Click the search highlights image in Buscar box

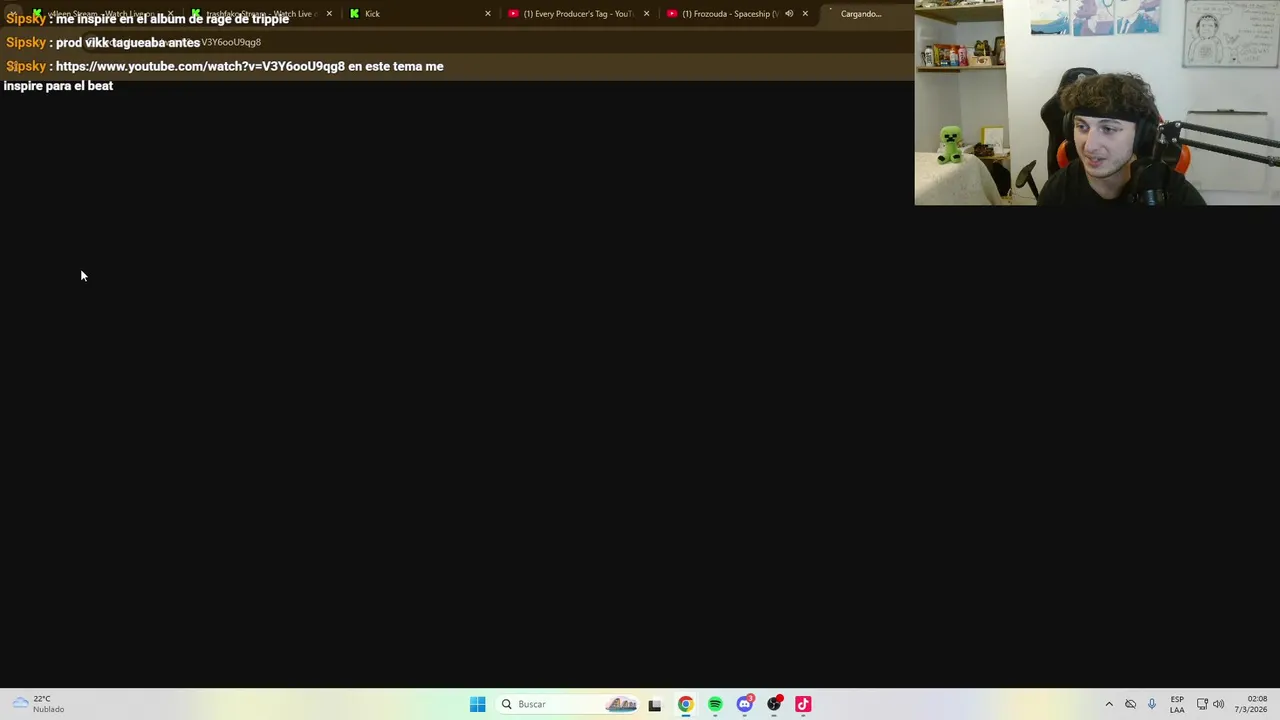[621, 704]
